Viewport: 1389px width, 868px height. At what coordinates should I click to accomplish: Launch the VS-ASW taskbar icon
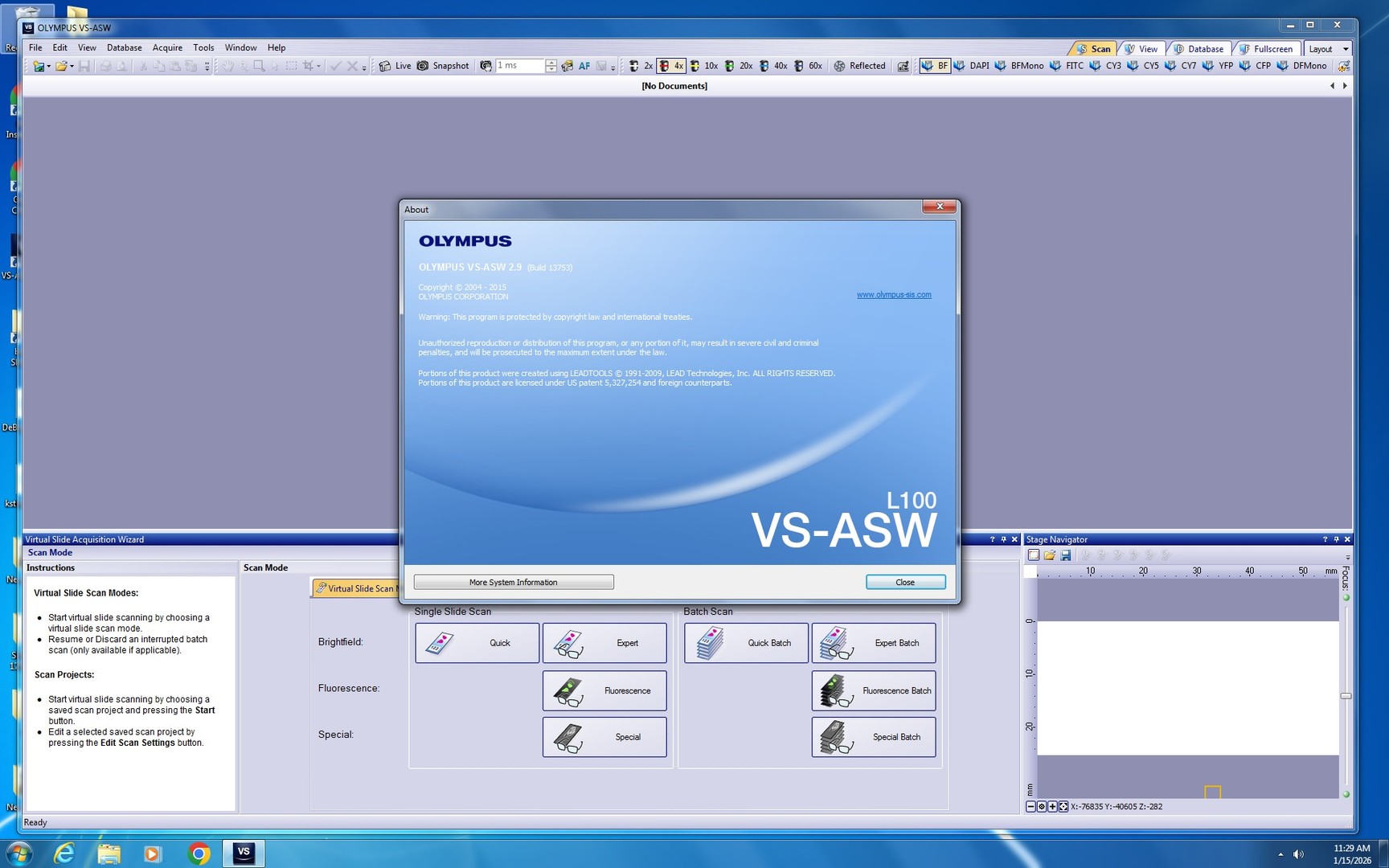click(x=244, y=853)
